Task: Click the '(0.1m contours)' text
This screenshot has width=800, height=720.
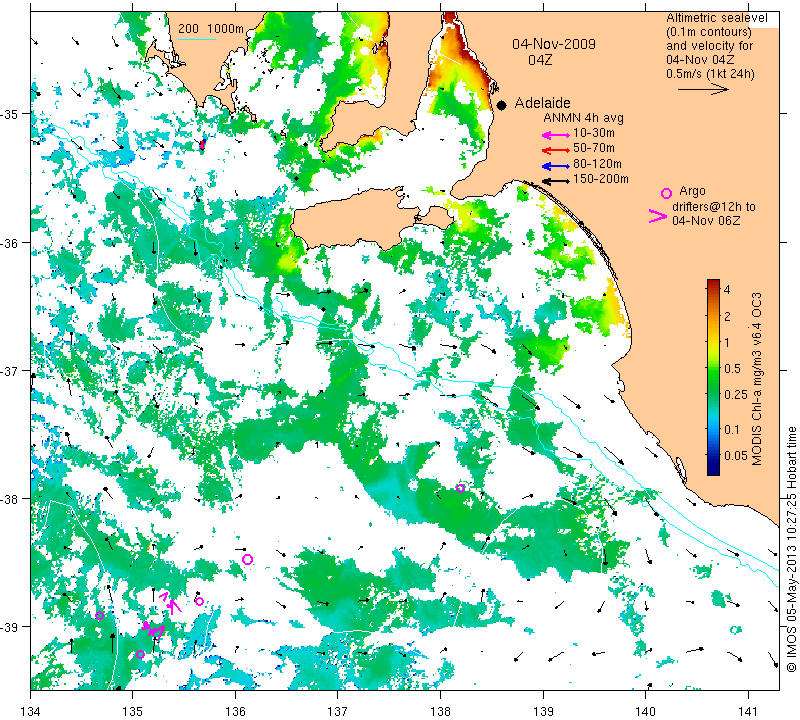Action: click(709, 32)
